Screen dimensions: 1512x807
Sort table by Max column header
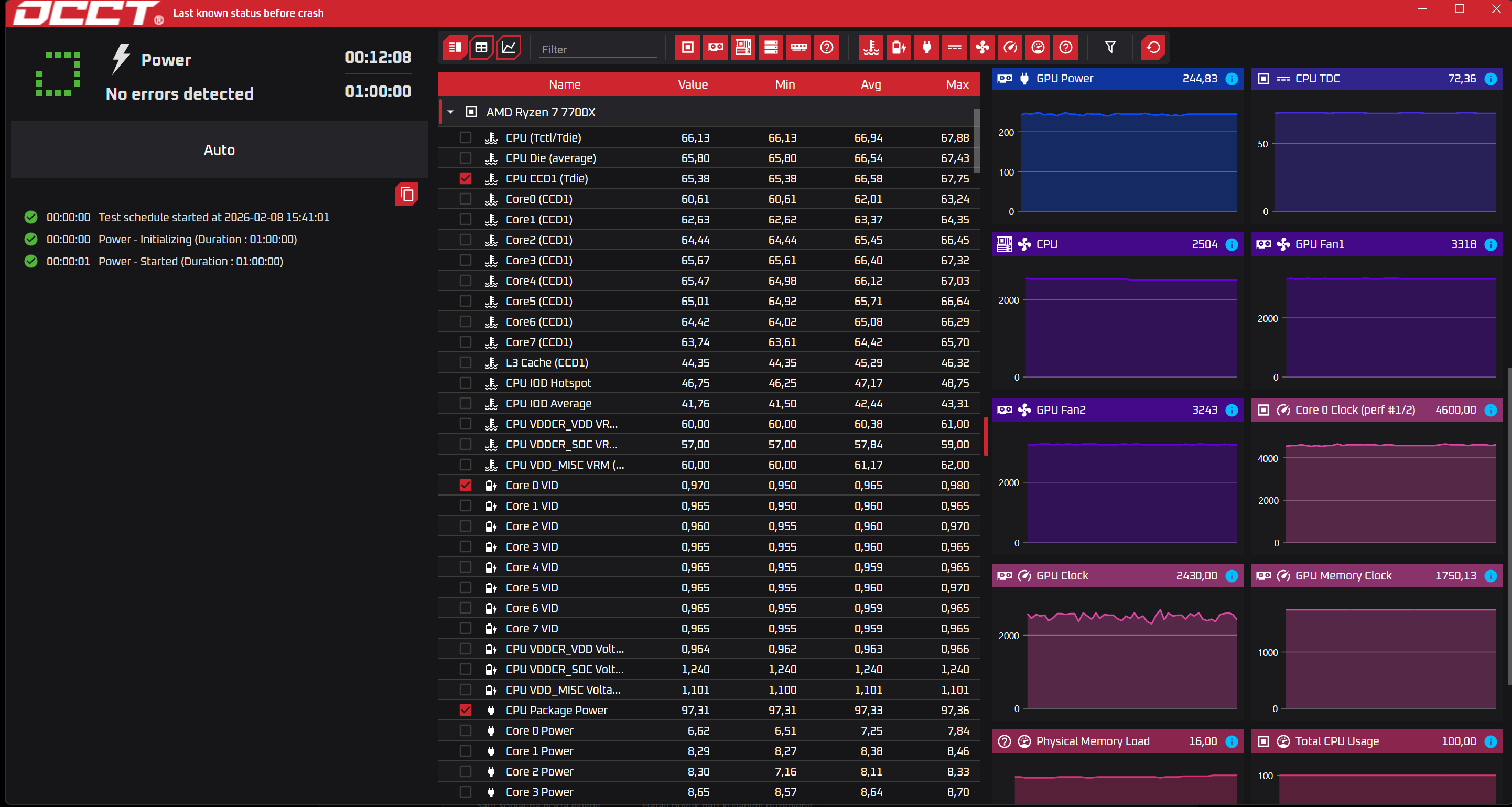(x=957, y=84)
